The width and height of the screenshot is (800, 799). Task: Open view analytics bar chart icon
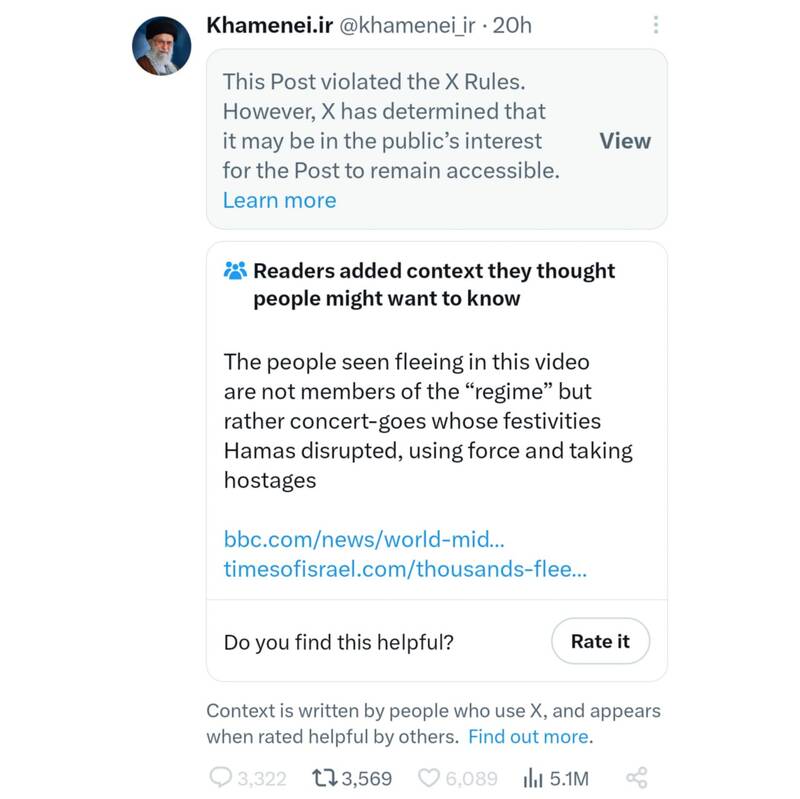532,777
